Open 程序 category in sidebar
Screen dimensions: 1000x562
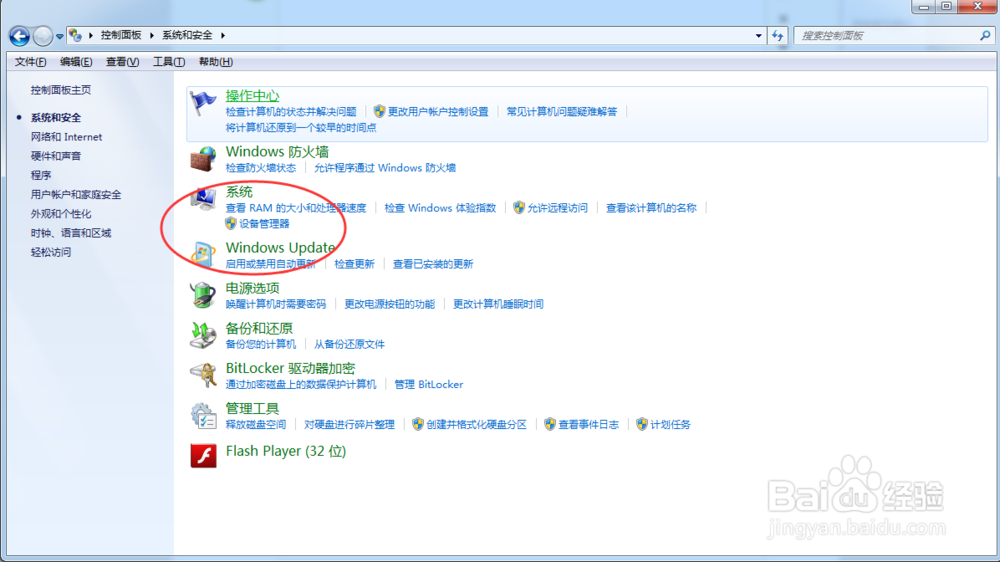pos(40,175)
